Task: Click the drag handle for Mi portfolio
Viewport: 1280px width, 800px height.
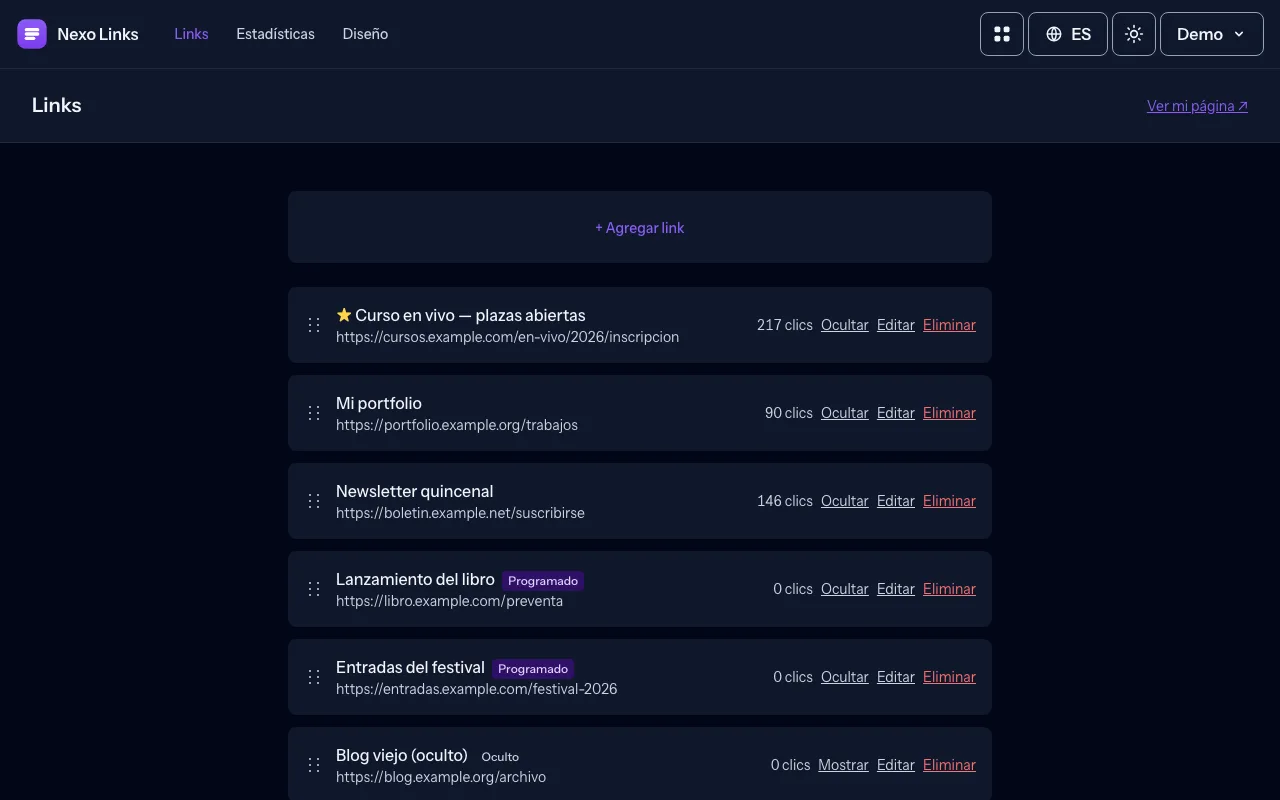Action: 314,413
